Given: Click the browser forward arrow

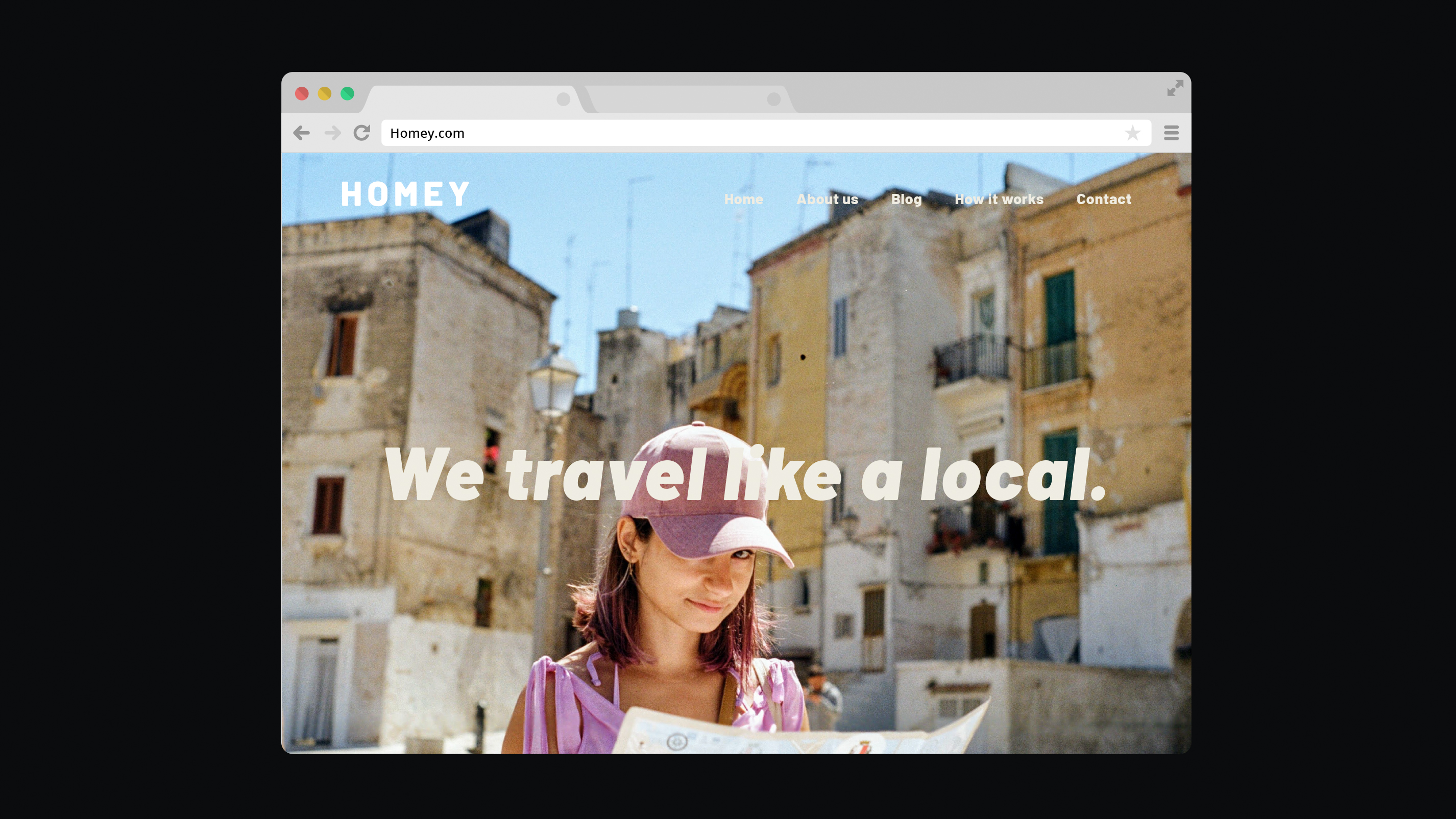Looking at the screenshot, I should (333, 133).
